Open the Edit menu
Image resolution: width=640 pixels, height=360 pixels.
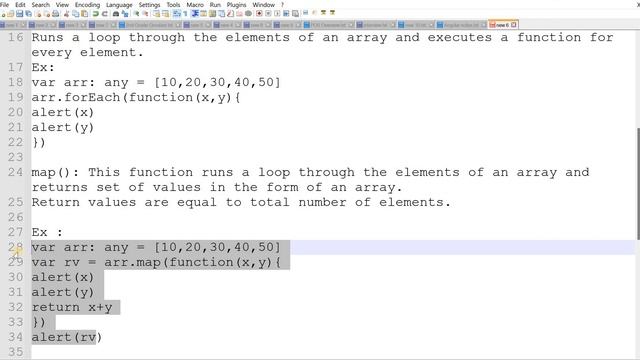(20, 4)
